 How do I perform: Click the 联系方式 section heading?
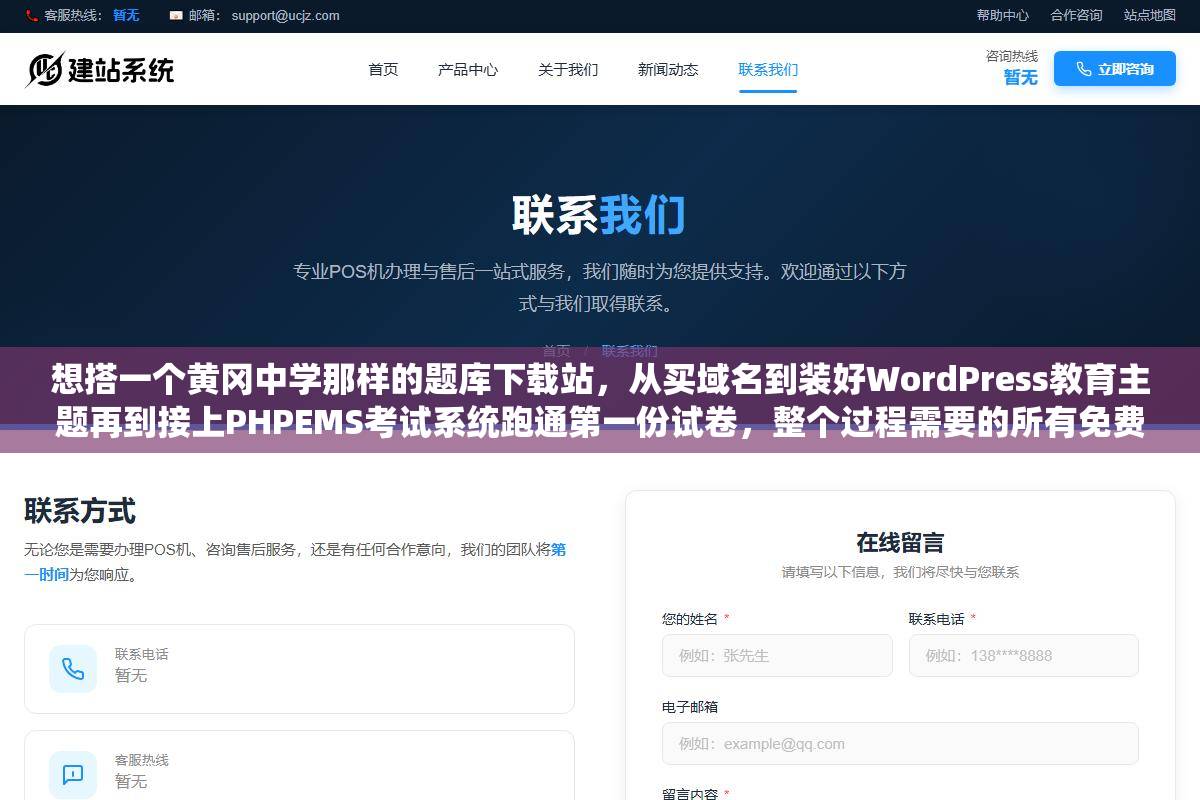(80, 511)
